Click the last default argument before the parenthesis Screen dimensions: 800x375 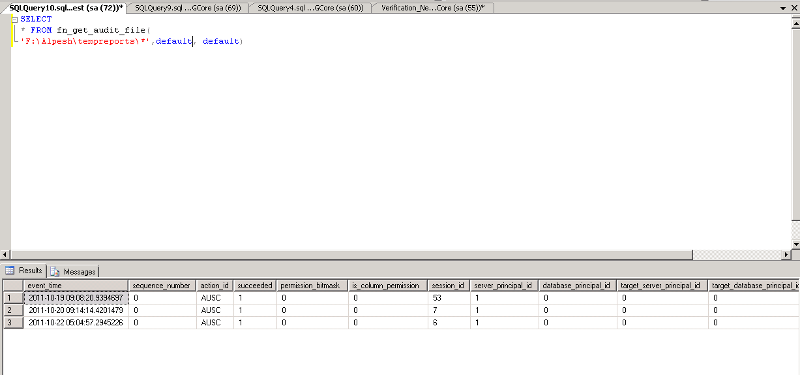tap(220, 41)
